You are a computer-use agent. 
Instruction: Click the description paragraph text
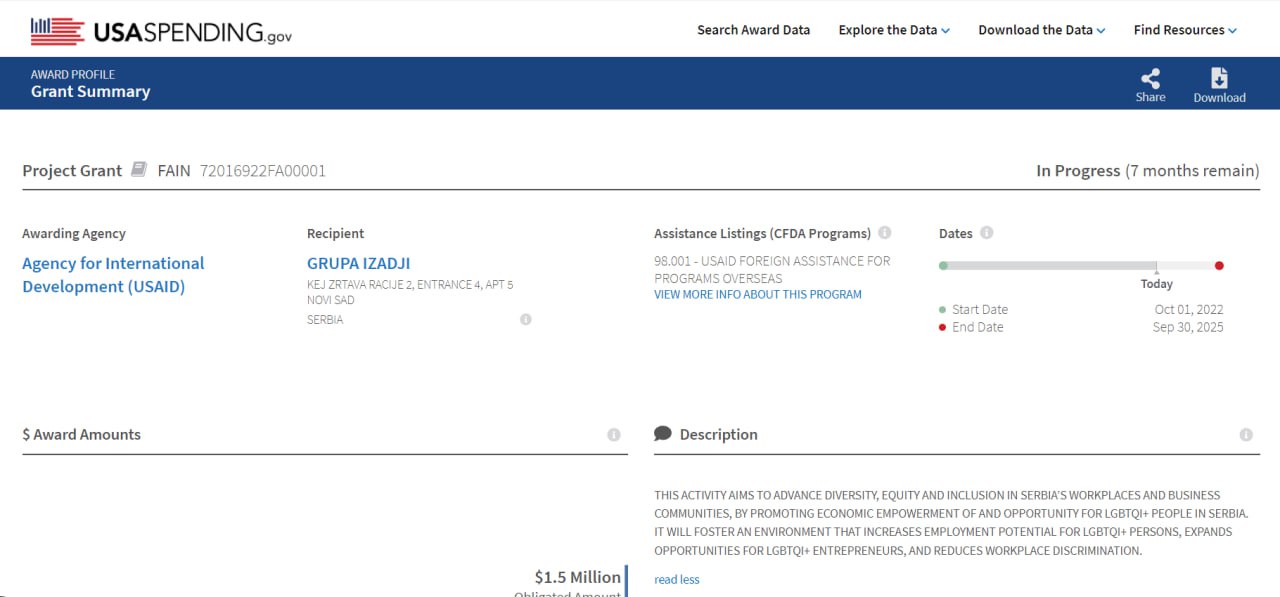951,523
